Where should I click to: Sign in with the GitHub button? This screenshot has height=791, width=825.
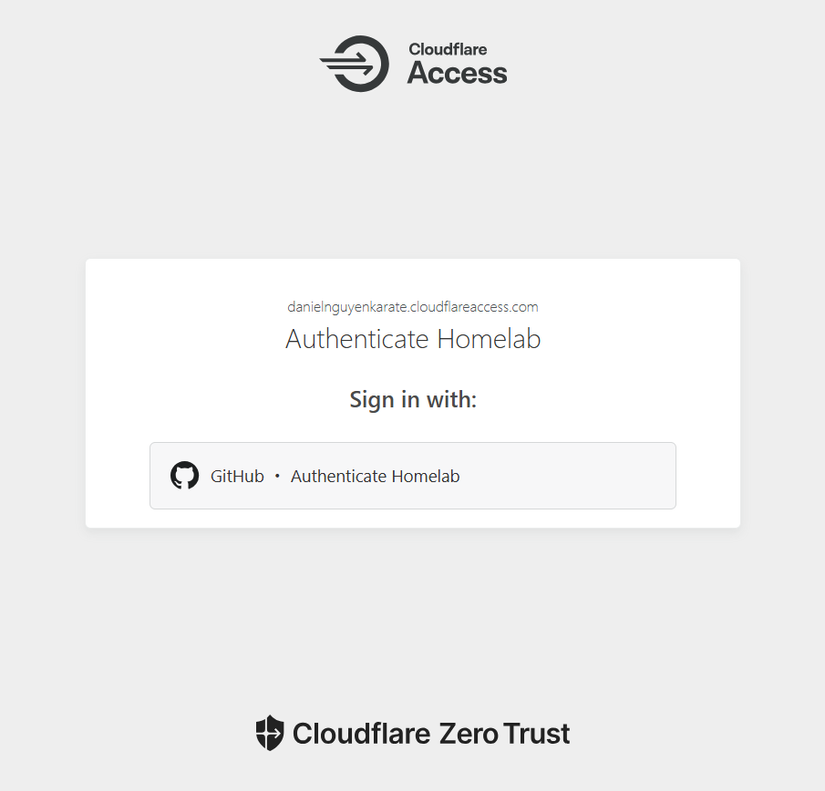coord(412,476)
